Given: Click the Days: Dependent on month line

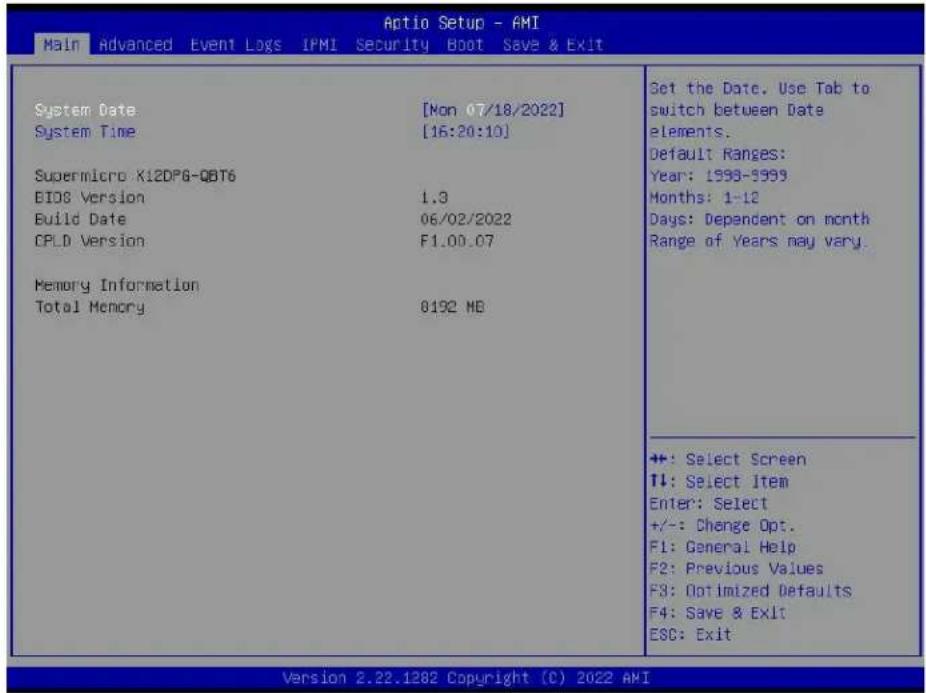Looking at the screenshot, I should pyautogui.click(x=759, y=219).
